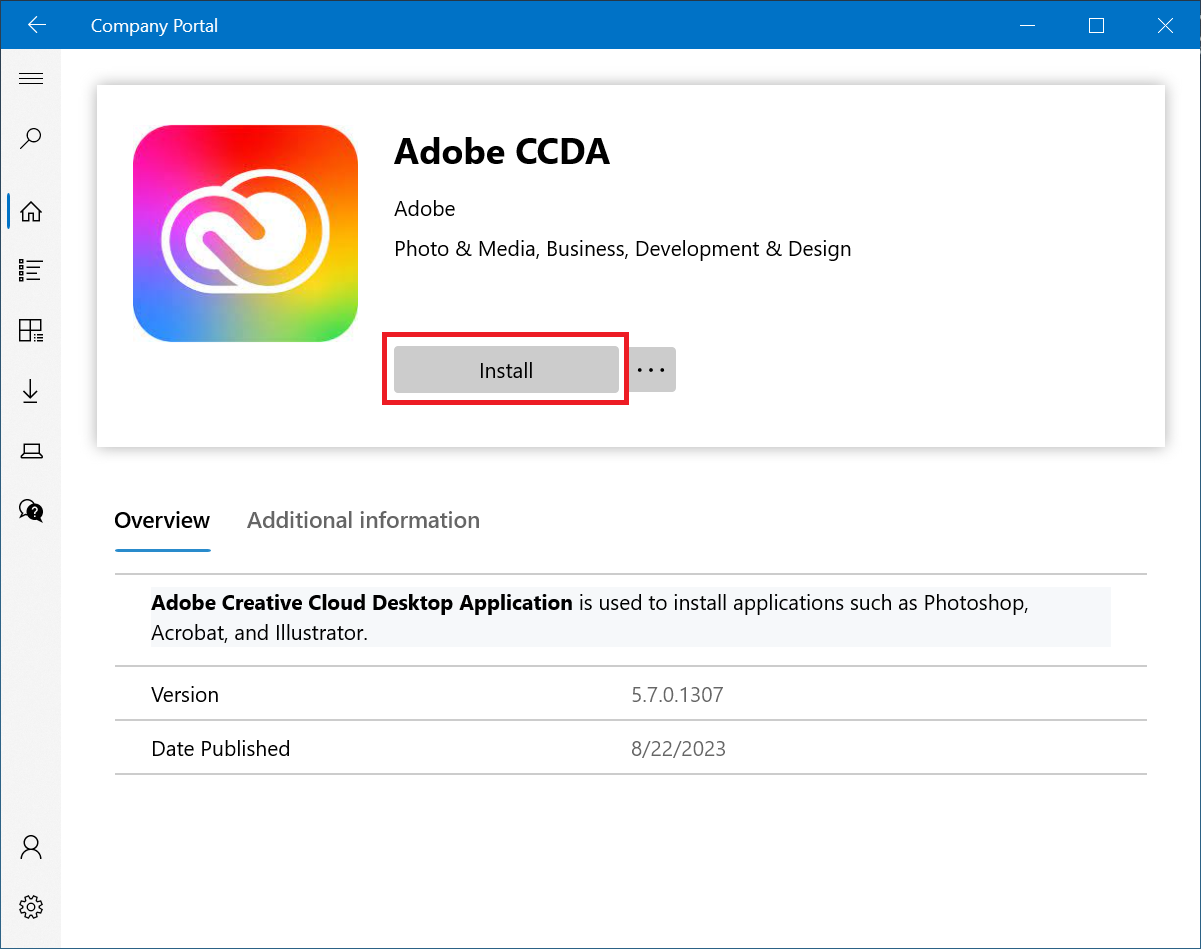The height and width of the screenshot is (949, 1201).
Task: Maximize the Company Portal window
Action: [1096, 26]
